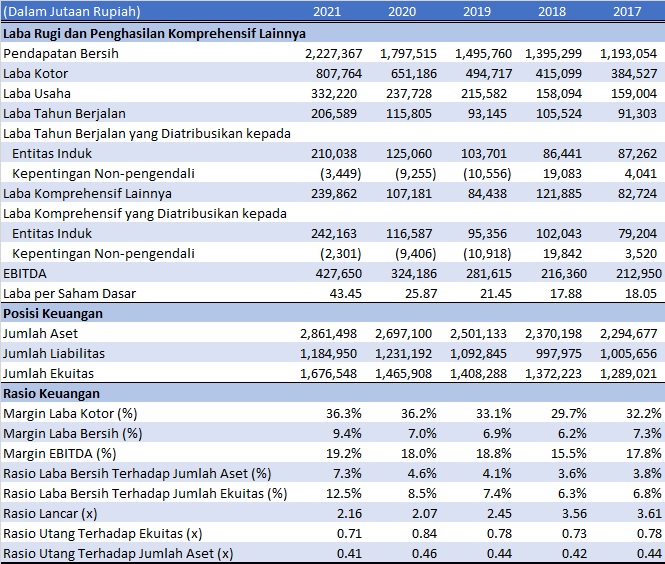Viewport: 665px width, 564px height.
Task: Select the 'Laba Kotor' row label
Action: 35,73
